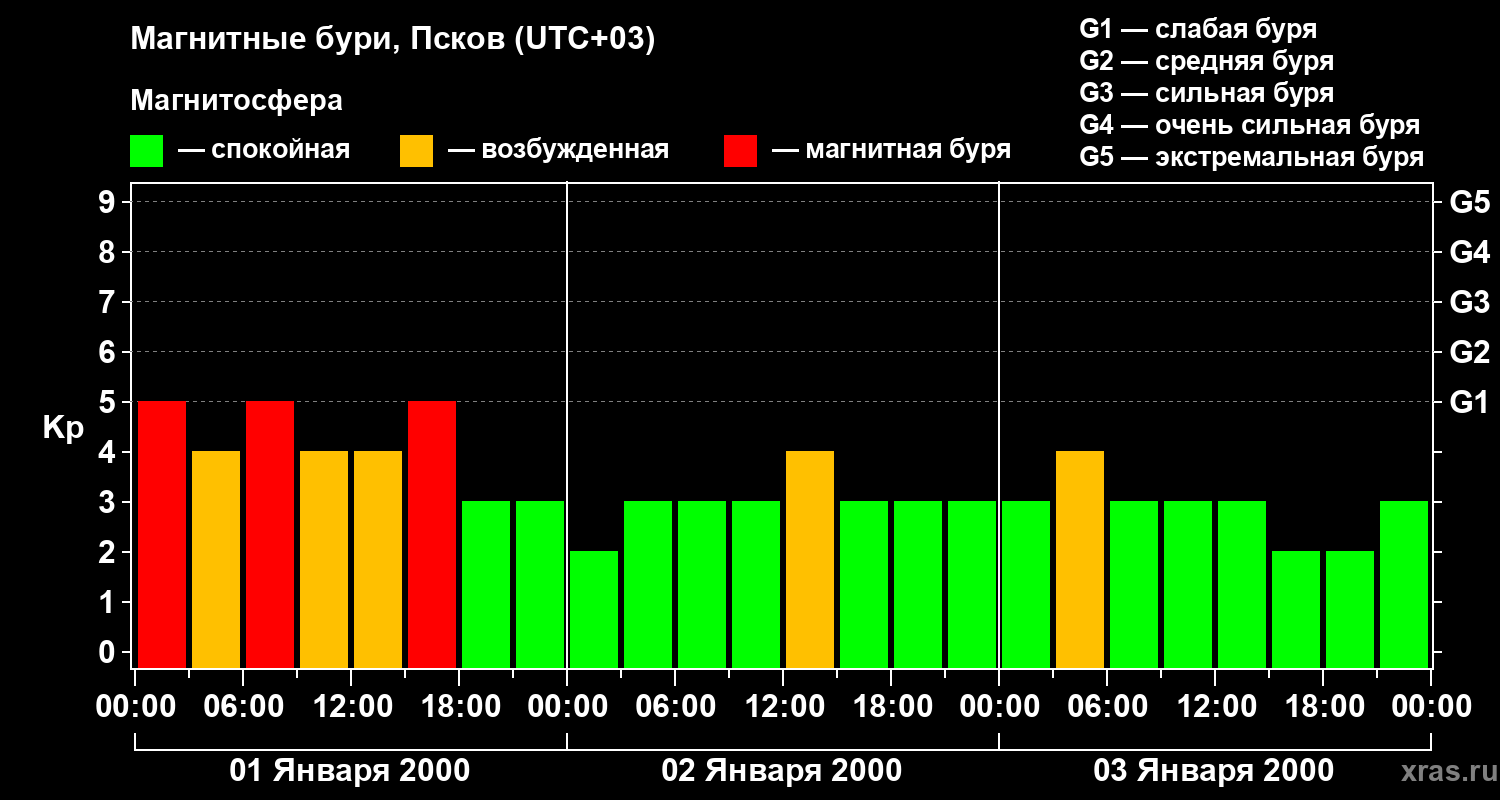Click the 'Магнитосфера' heading
Viewport: 1500px width, 800px height.
(x=236, y=101)
